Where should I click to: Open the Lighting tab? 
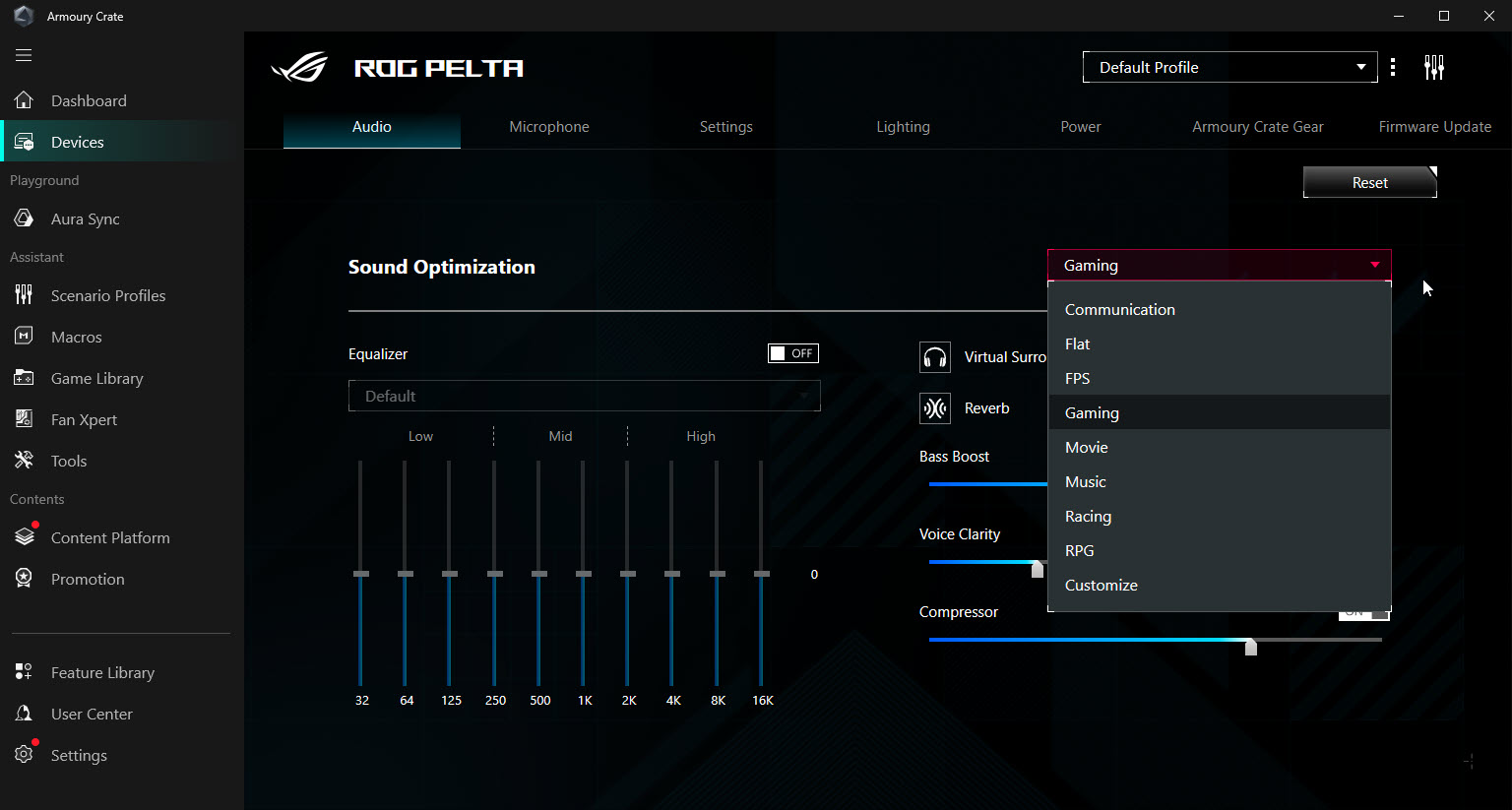click(x=904, y=127)
